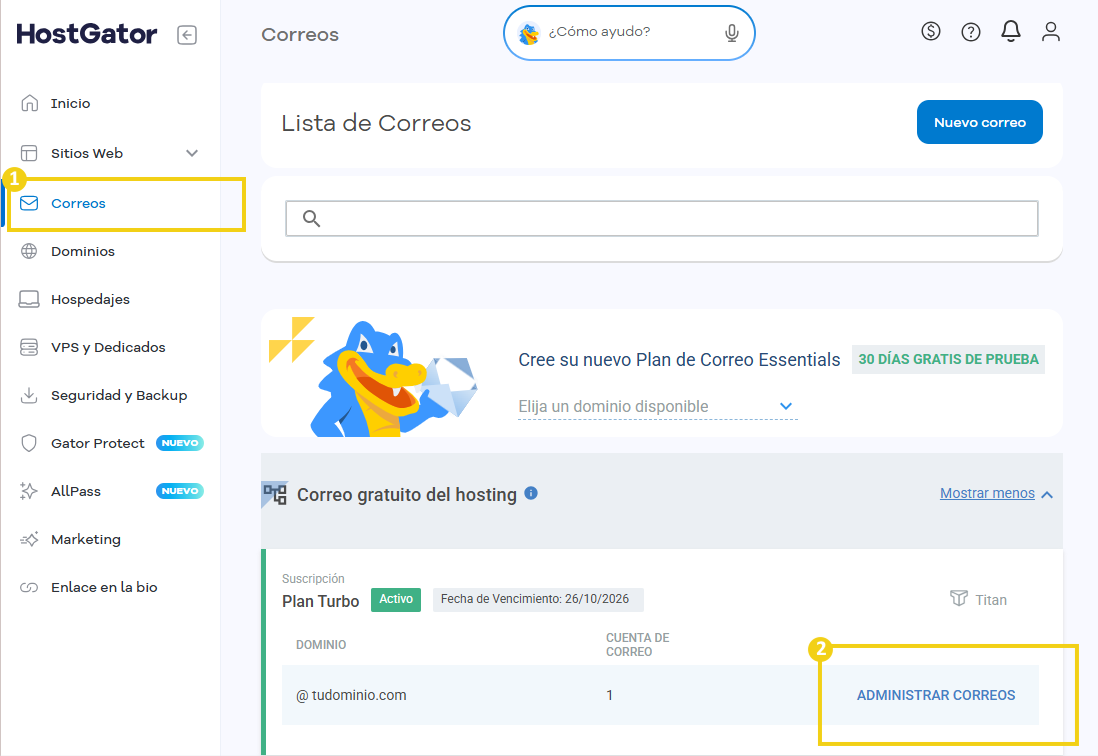Focus the email list search field
Viewport: 1098px width, 756px height.
662,219
